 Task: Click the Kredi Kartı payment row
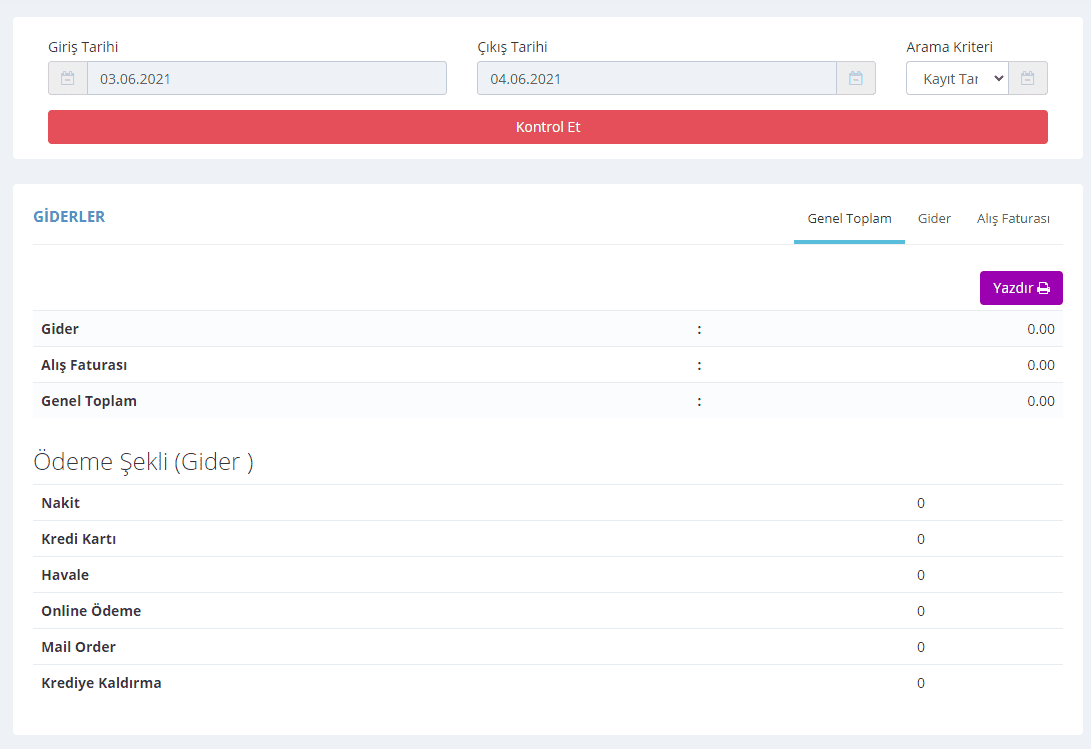point(548,539)
